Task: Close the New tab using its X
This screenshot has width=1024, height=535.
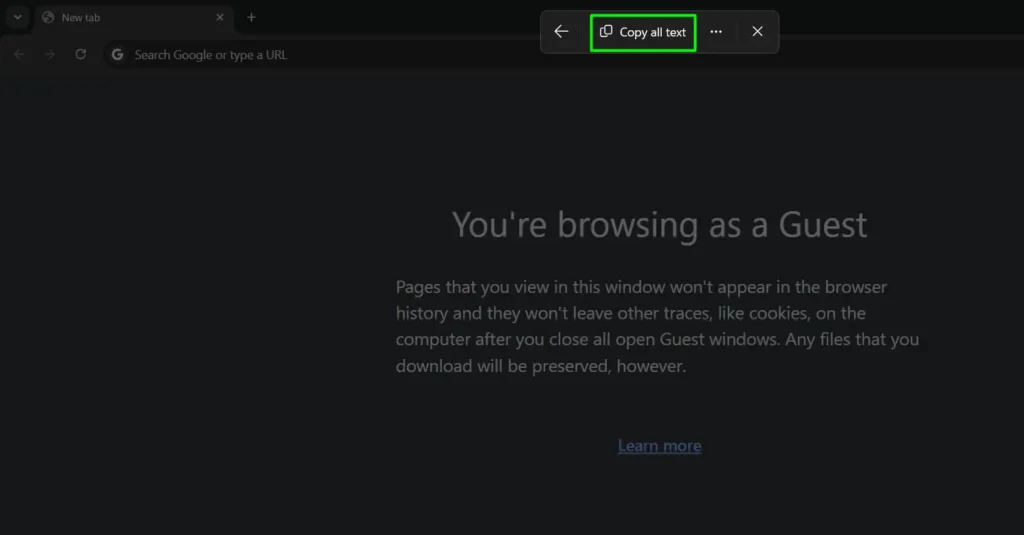Action: pos(220,18)
